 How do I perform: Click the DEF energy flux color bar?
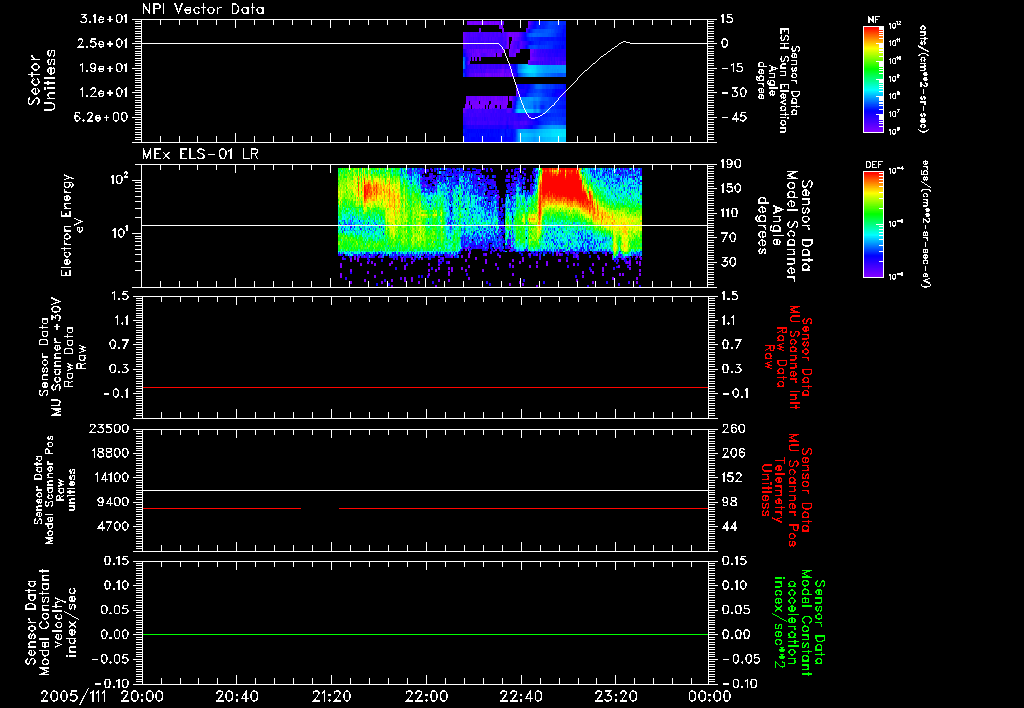tap(874, 223)
